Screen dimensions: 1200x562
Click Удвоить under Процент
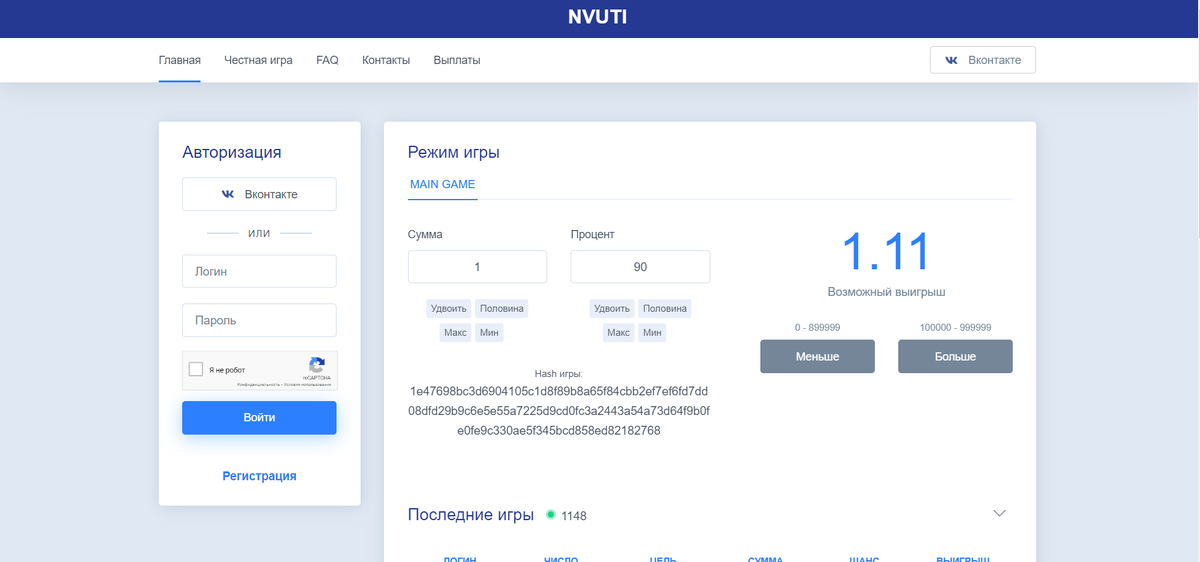[612, 308]
